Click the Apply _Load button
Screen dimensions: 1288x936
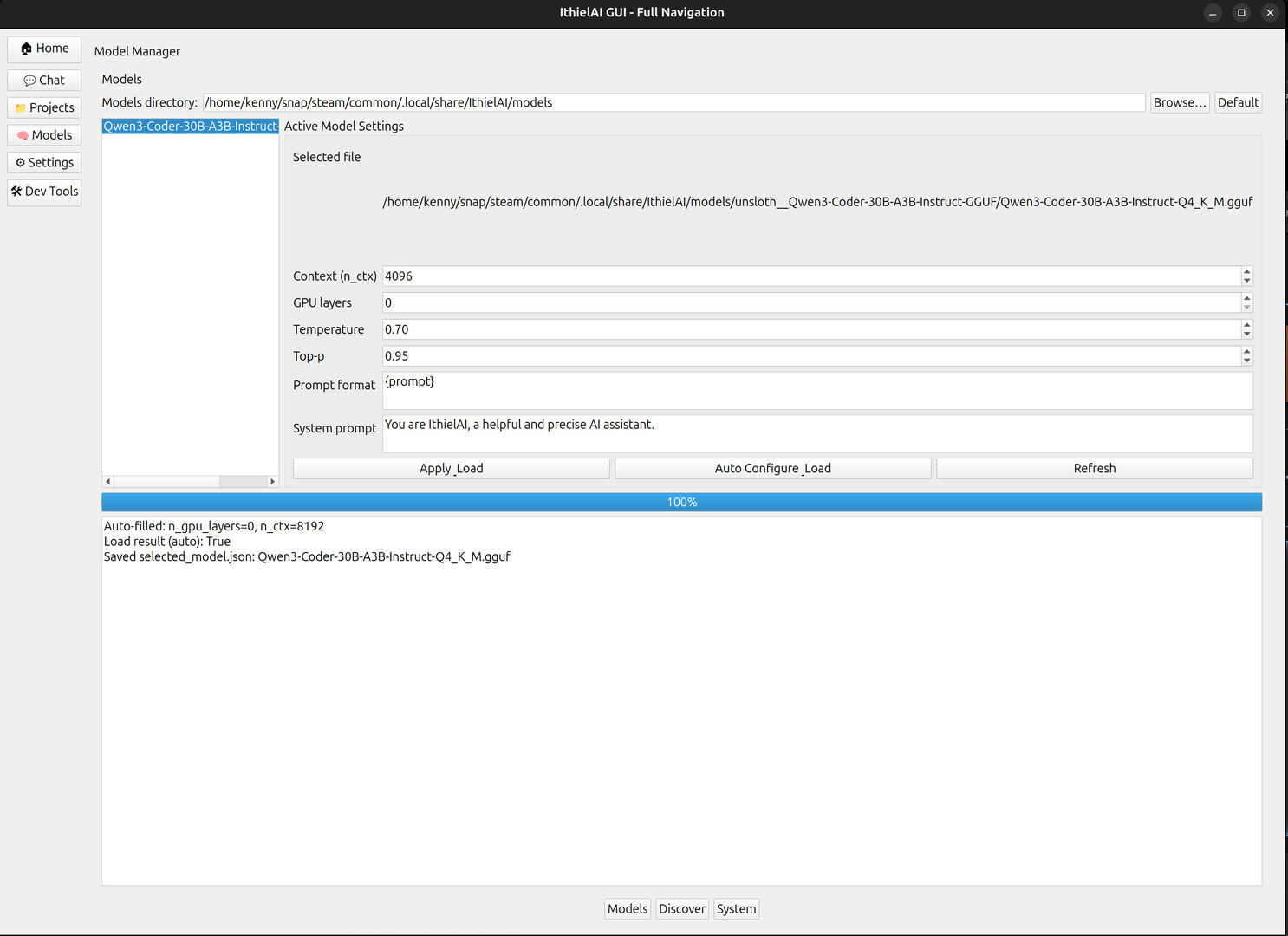coord(451,468)
